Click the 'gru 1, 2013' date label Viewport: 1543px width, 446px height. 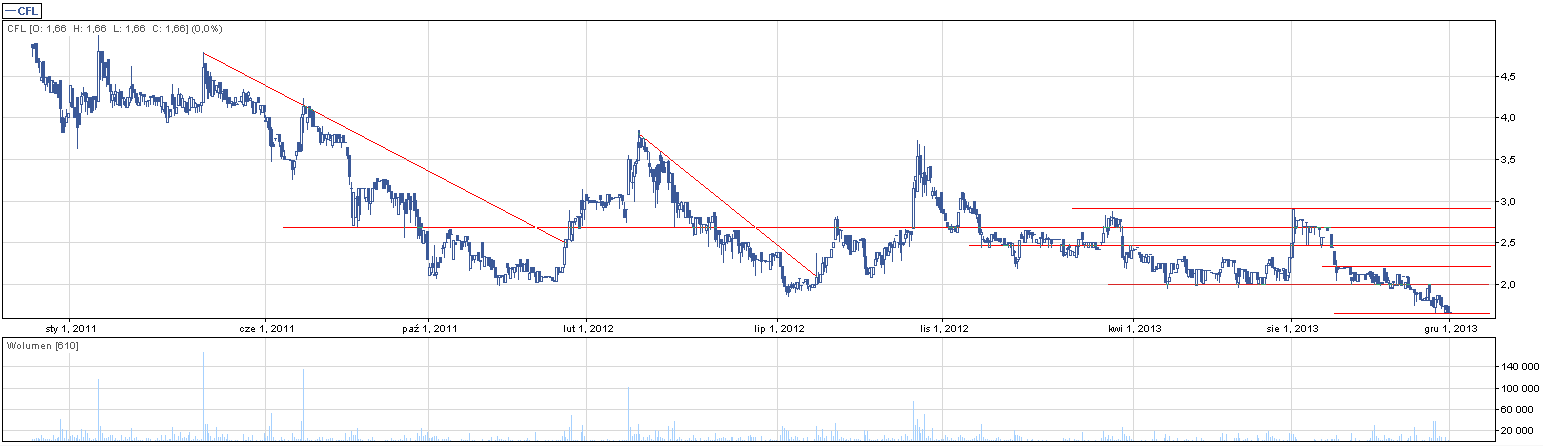point(1451,327)
